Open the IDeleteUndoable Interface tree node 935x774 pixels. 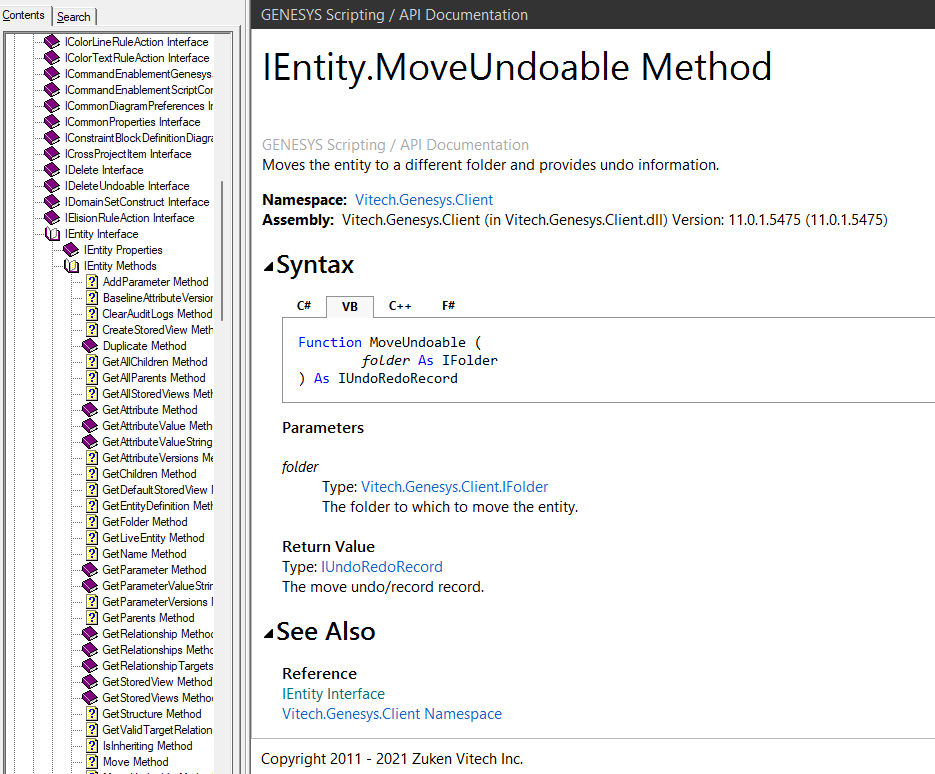click(126, 186)
